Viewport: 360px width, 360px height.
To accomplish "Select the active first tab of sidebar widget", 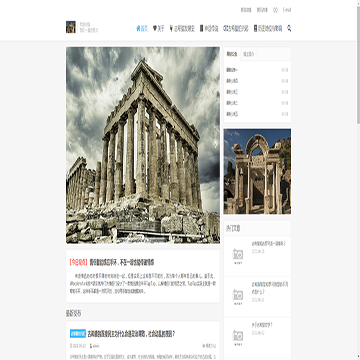I will [x=232, y=54].
